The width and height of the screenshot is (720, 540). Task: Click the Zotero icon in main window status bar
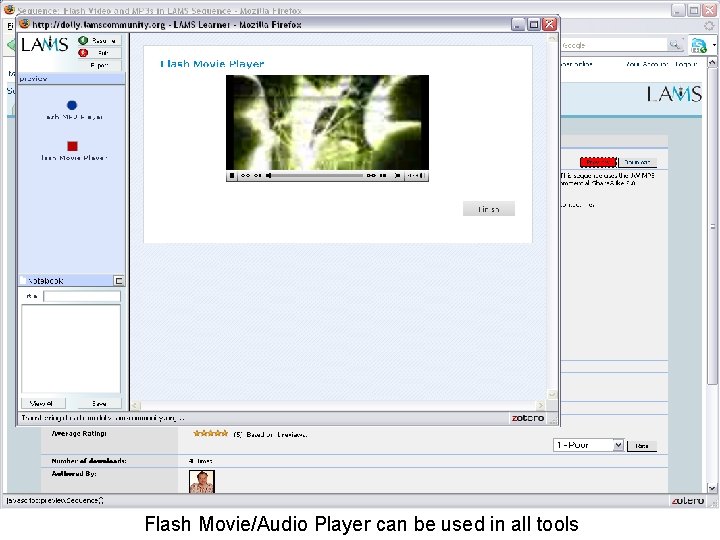(x=687, y=501)
